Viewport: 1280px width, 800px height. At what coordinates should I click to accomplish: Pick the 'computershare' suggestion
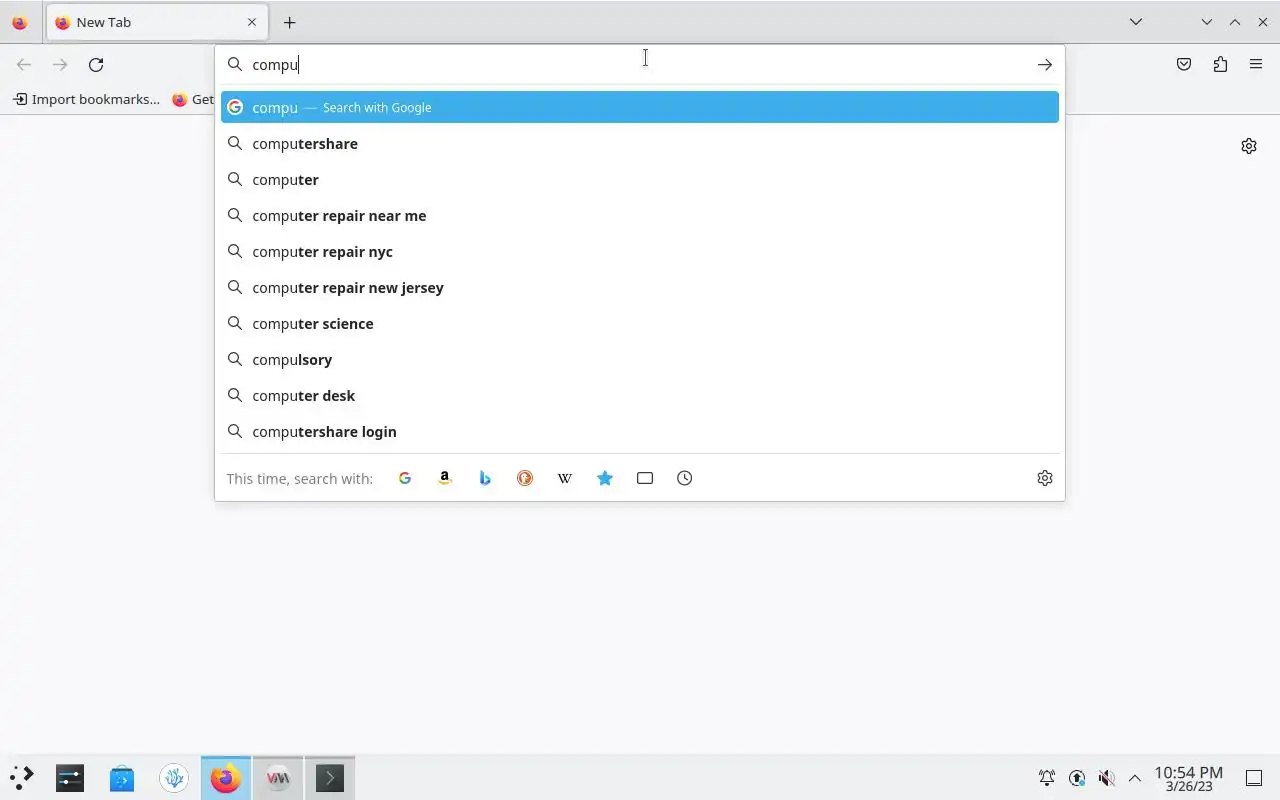(x=640, y=144)
